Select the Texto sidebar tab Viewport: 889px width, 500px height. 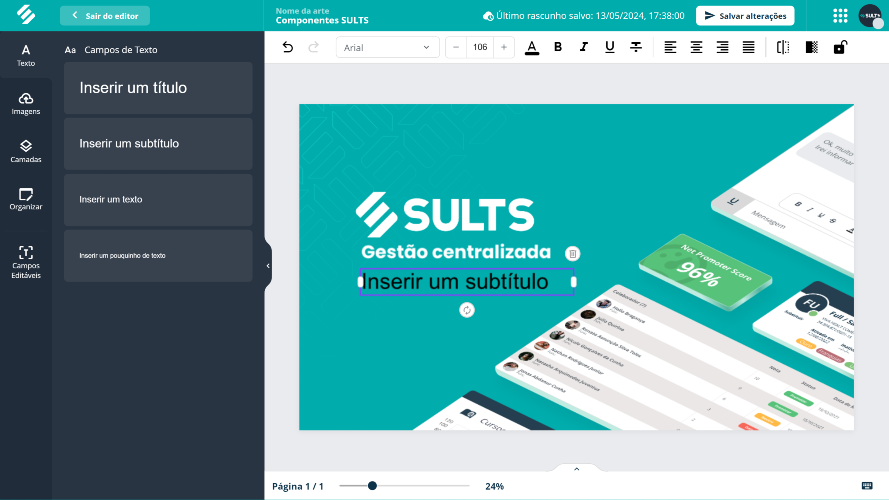(x=26, y=55)
